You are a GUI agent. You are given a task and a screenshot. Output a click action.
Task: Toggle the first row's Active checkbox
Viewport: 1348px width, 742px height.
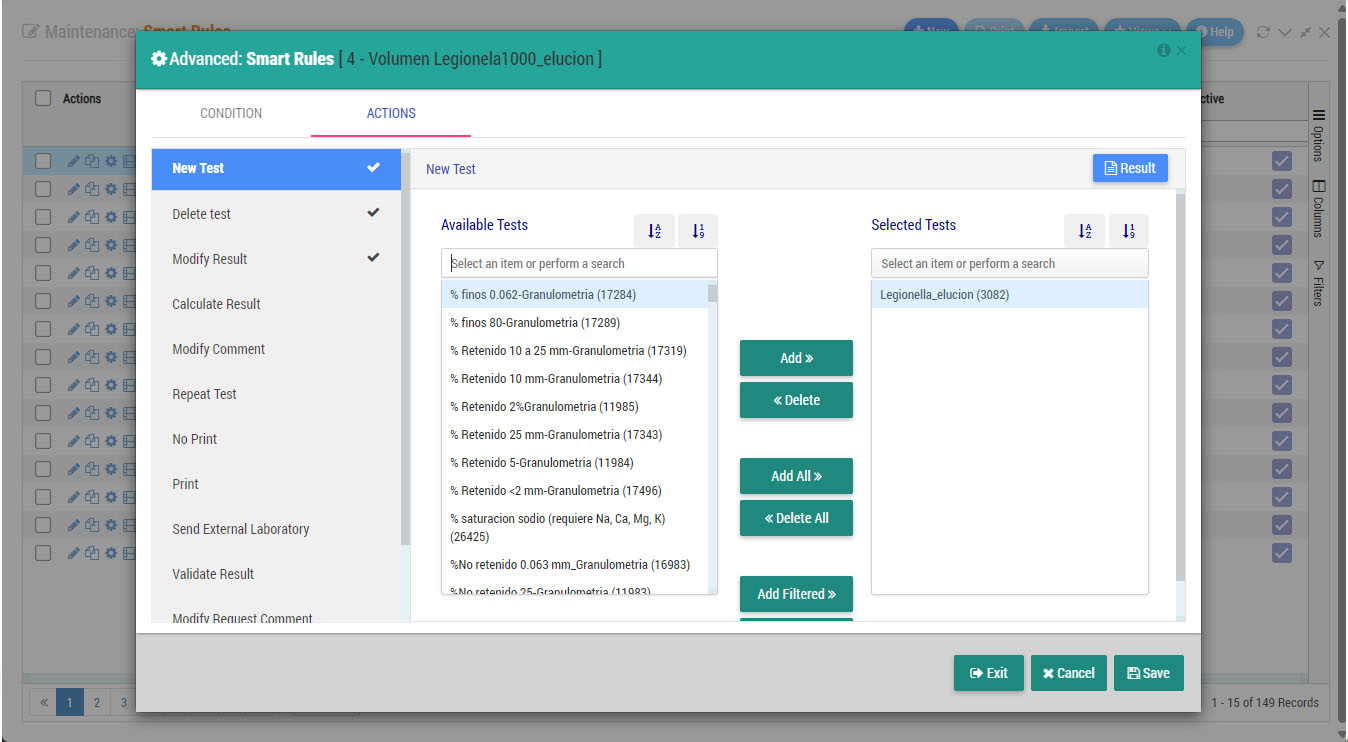[x=1282, y=160]
